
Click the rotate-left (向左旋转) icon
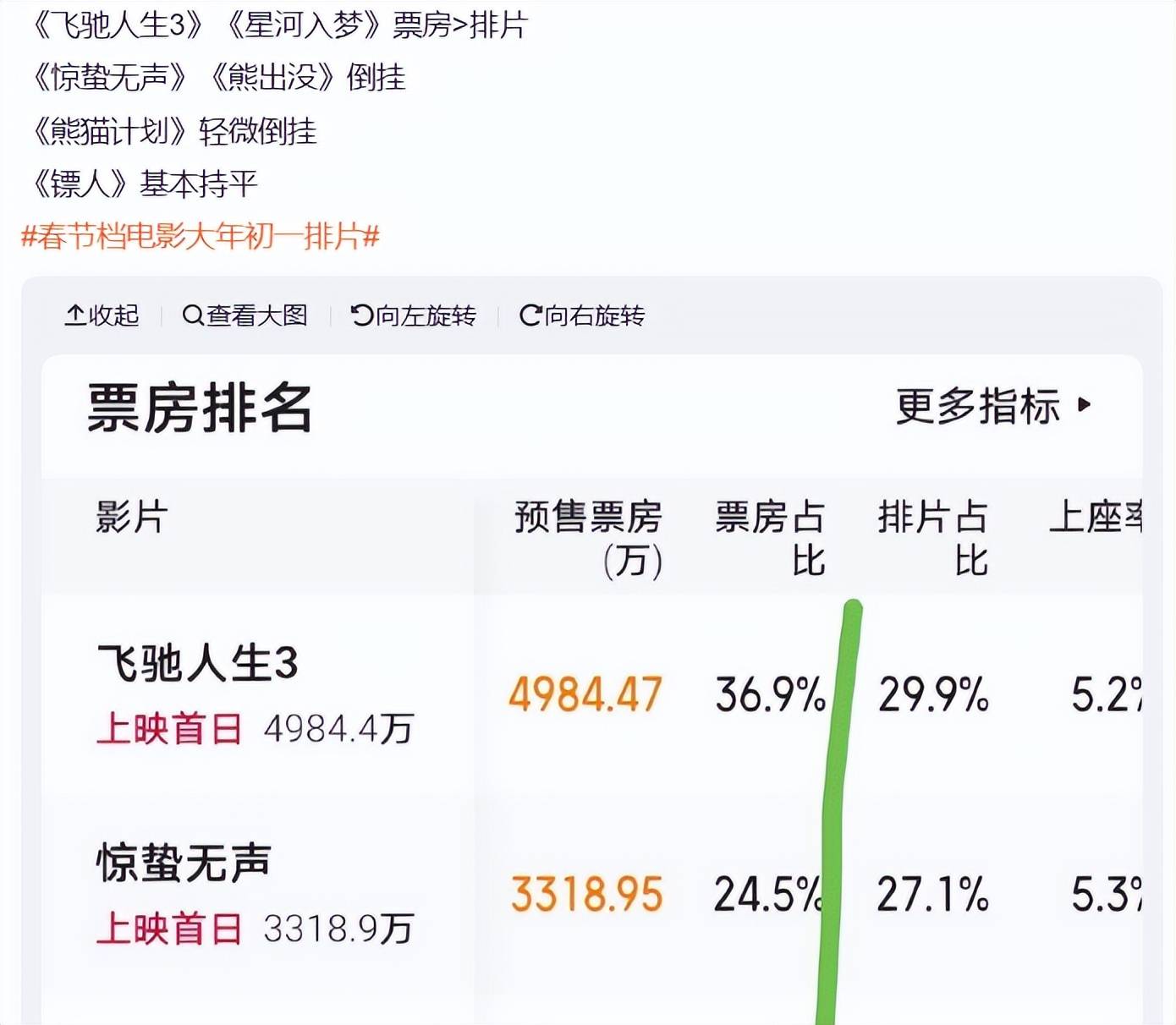361,315
